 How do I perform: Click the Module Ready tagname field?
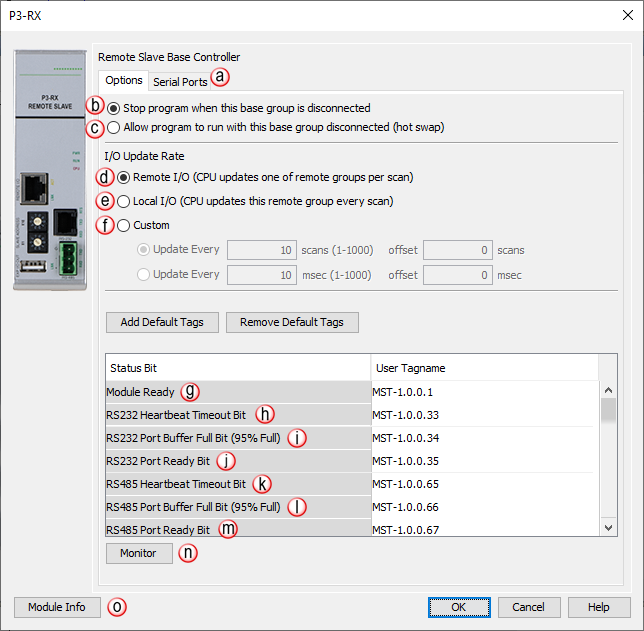pyautogui.click(x=480, y=392)
